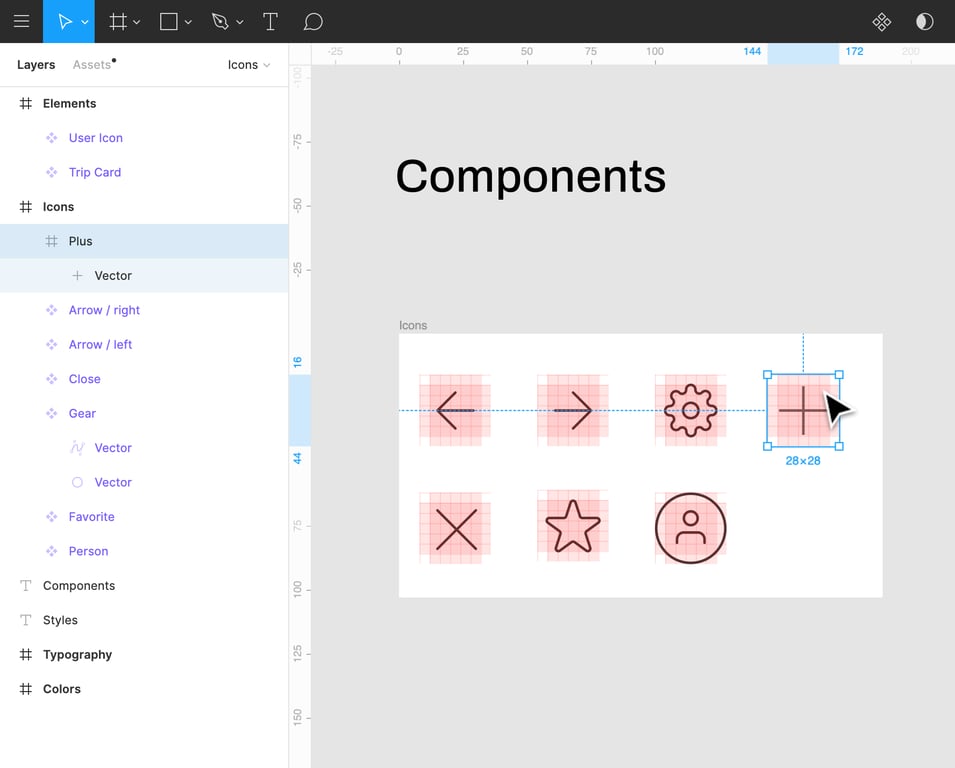The width and height of the screenshot is (955, 768).
Task: Open the shape tools dropdown arrow
Action: (188, 22)
